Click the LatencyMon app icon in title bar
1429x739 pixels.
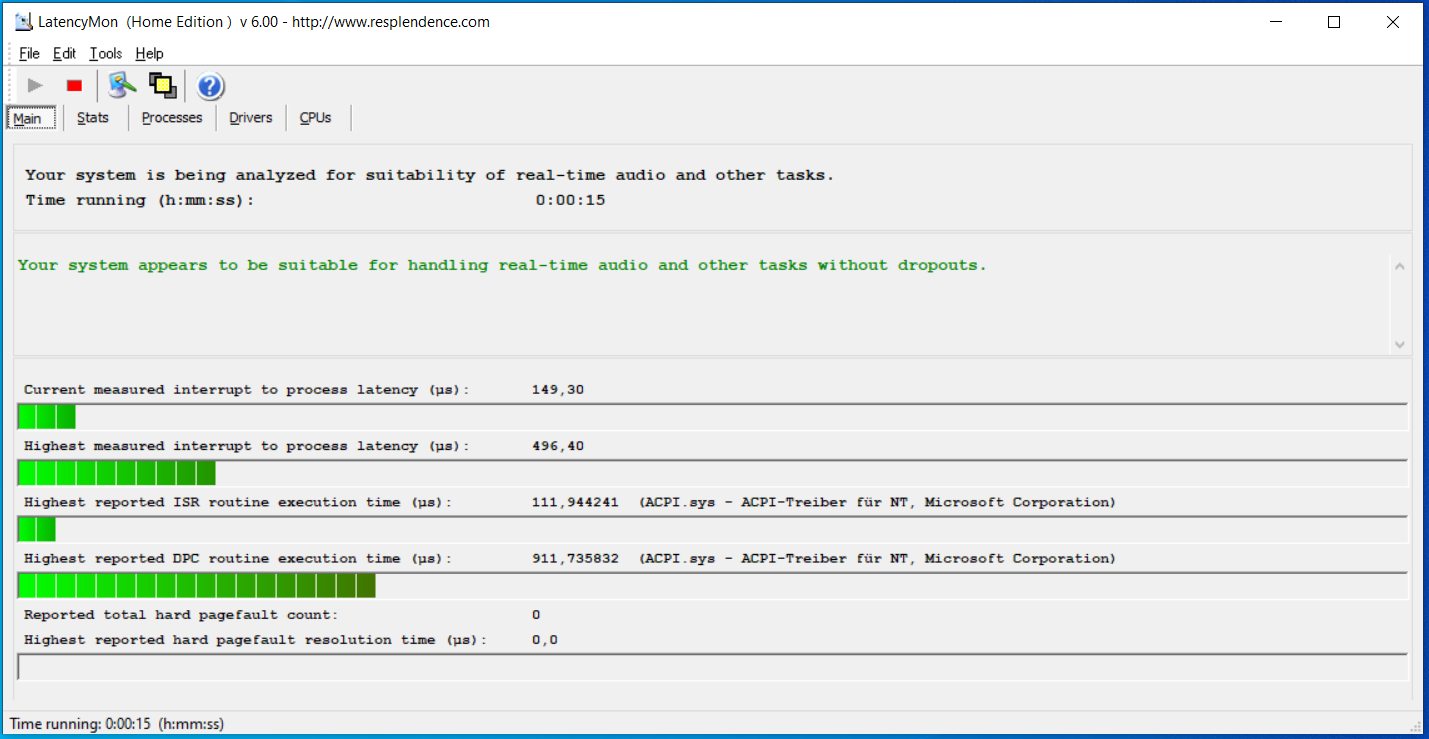click(23, 22)
